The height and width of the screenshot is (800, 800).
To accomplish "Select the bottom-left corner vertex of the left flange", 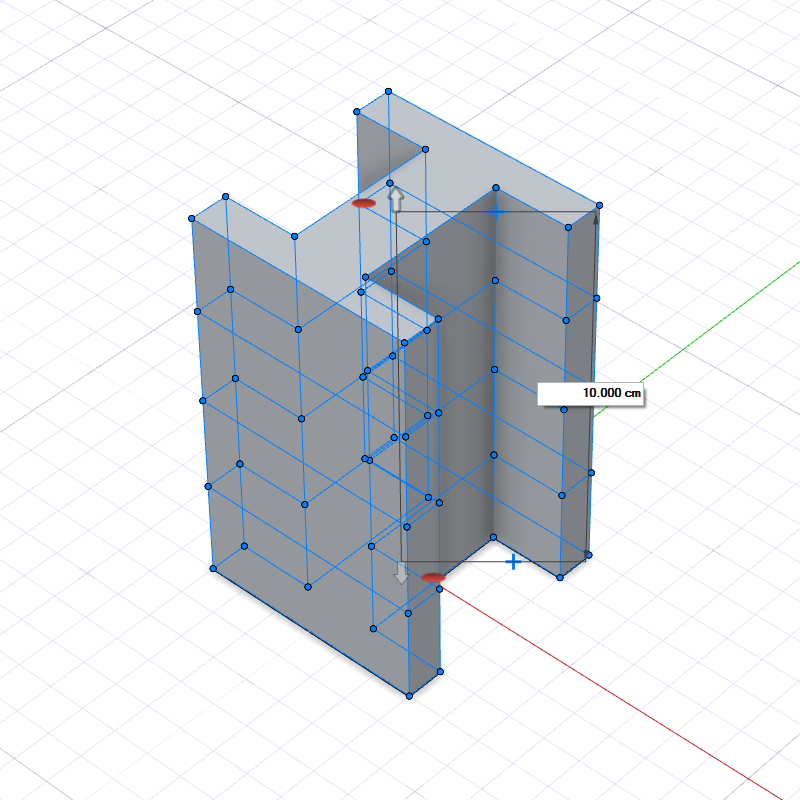I will pyautogui.click(x=213, y=568).
